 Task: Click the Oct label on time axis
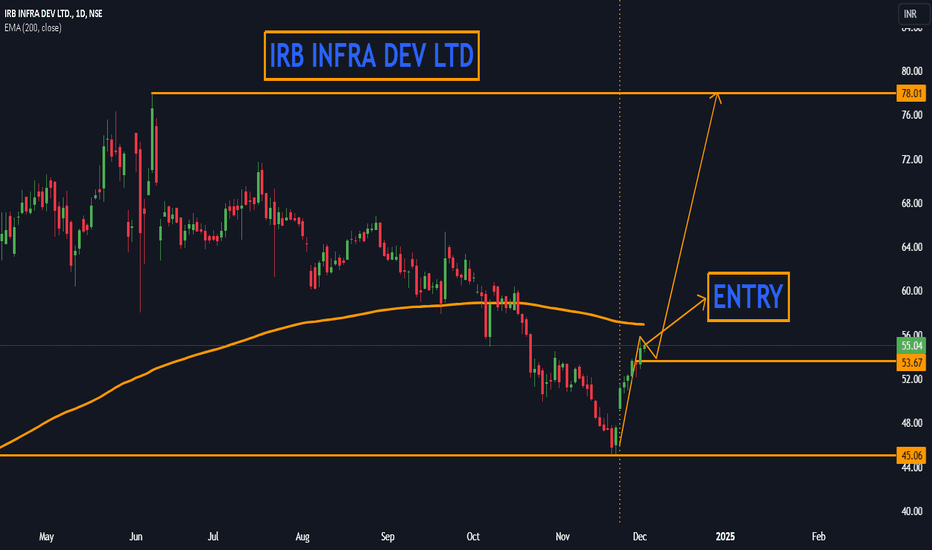473,536
